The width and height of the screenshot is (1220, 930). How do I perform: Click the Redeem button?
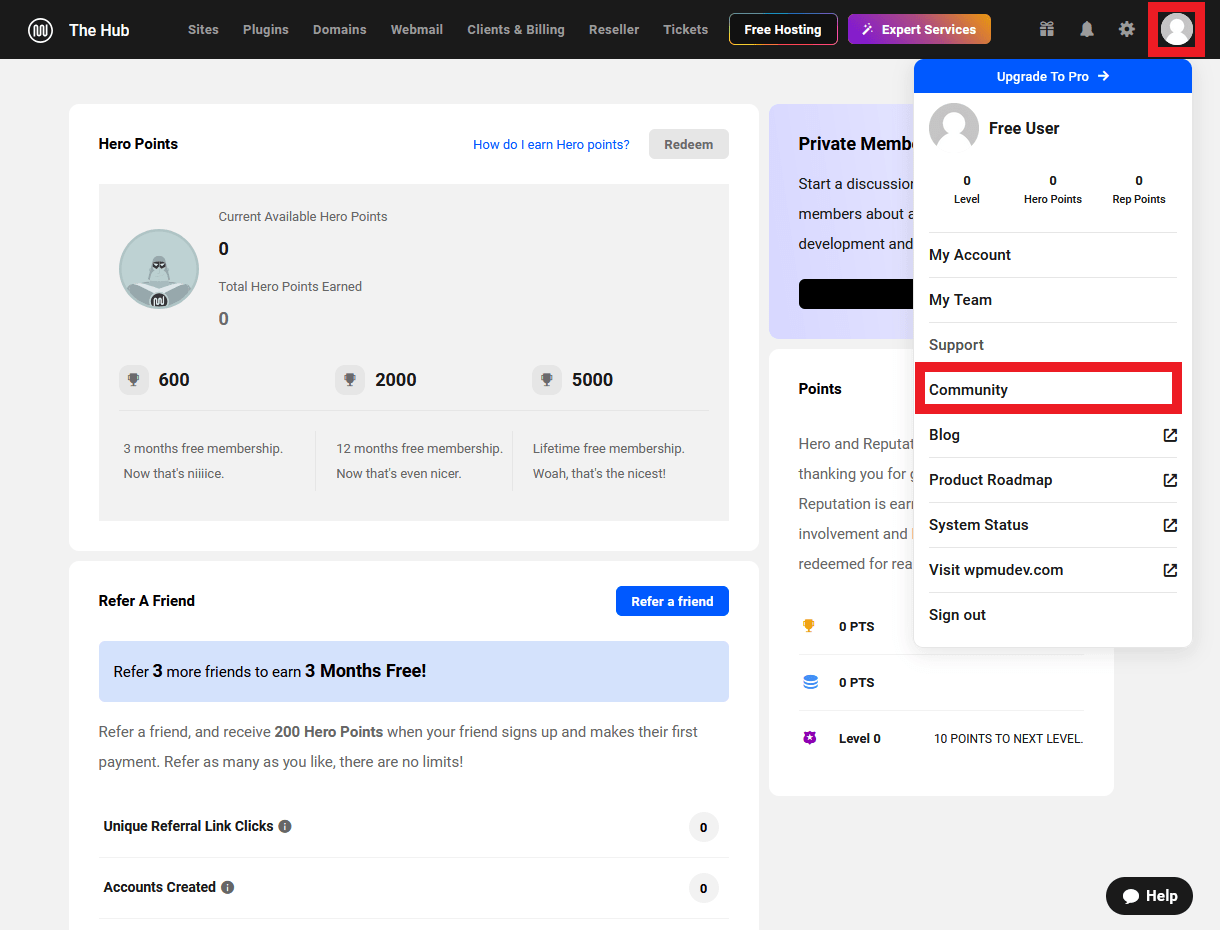689,144
